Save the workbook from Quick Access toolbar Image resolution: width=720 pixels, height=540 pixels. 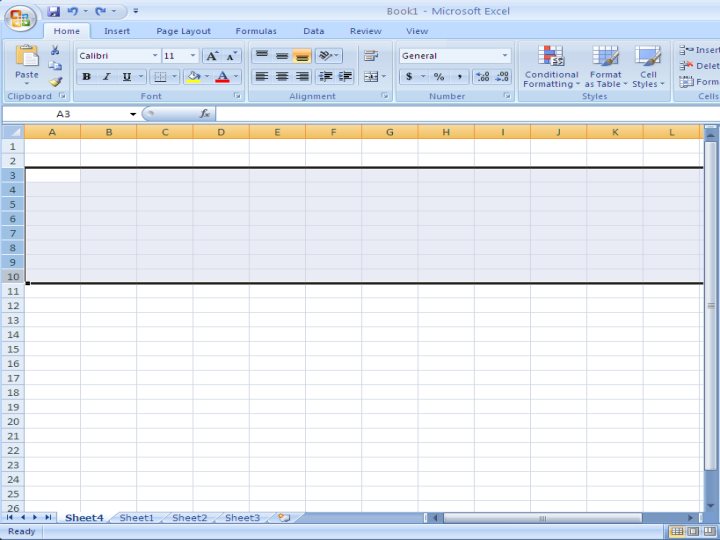click(x=54, y=11)
